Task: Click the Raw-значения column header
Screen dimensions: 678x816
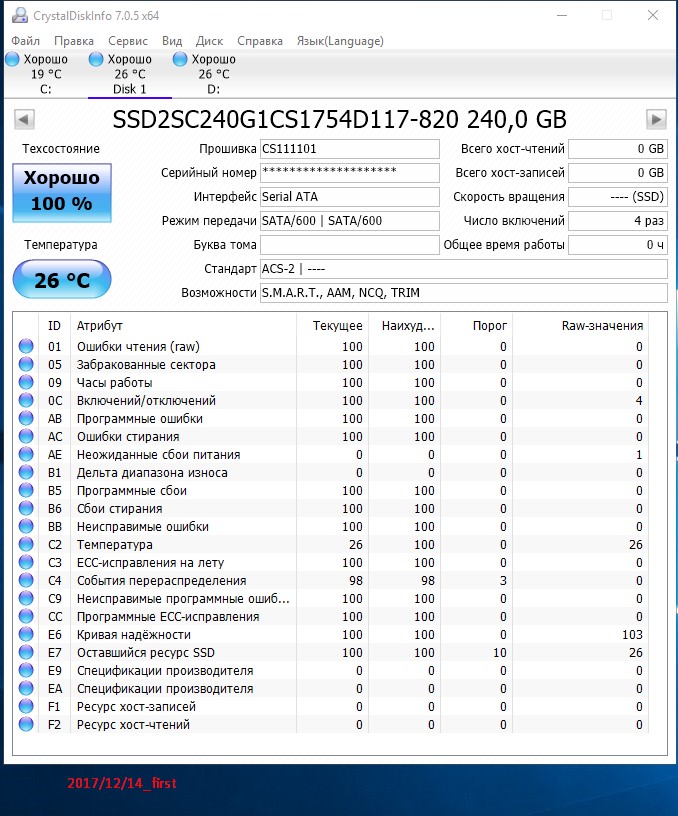Action: point(580,326)
